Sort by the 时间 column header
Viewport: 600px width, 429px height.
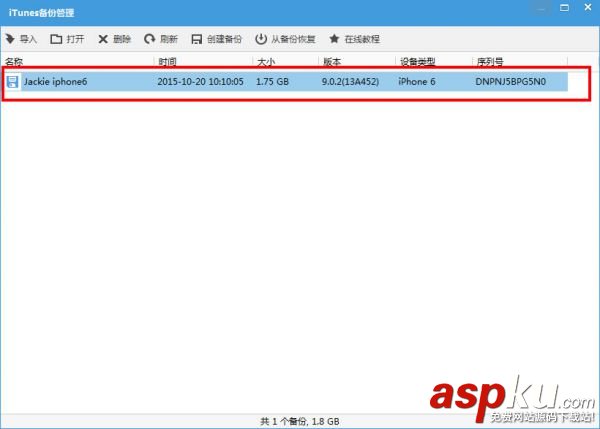tap(168, 62)
